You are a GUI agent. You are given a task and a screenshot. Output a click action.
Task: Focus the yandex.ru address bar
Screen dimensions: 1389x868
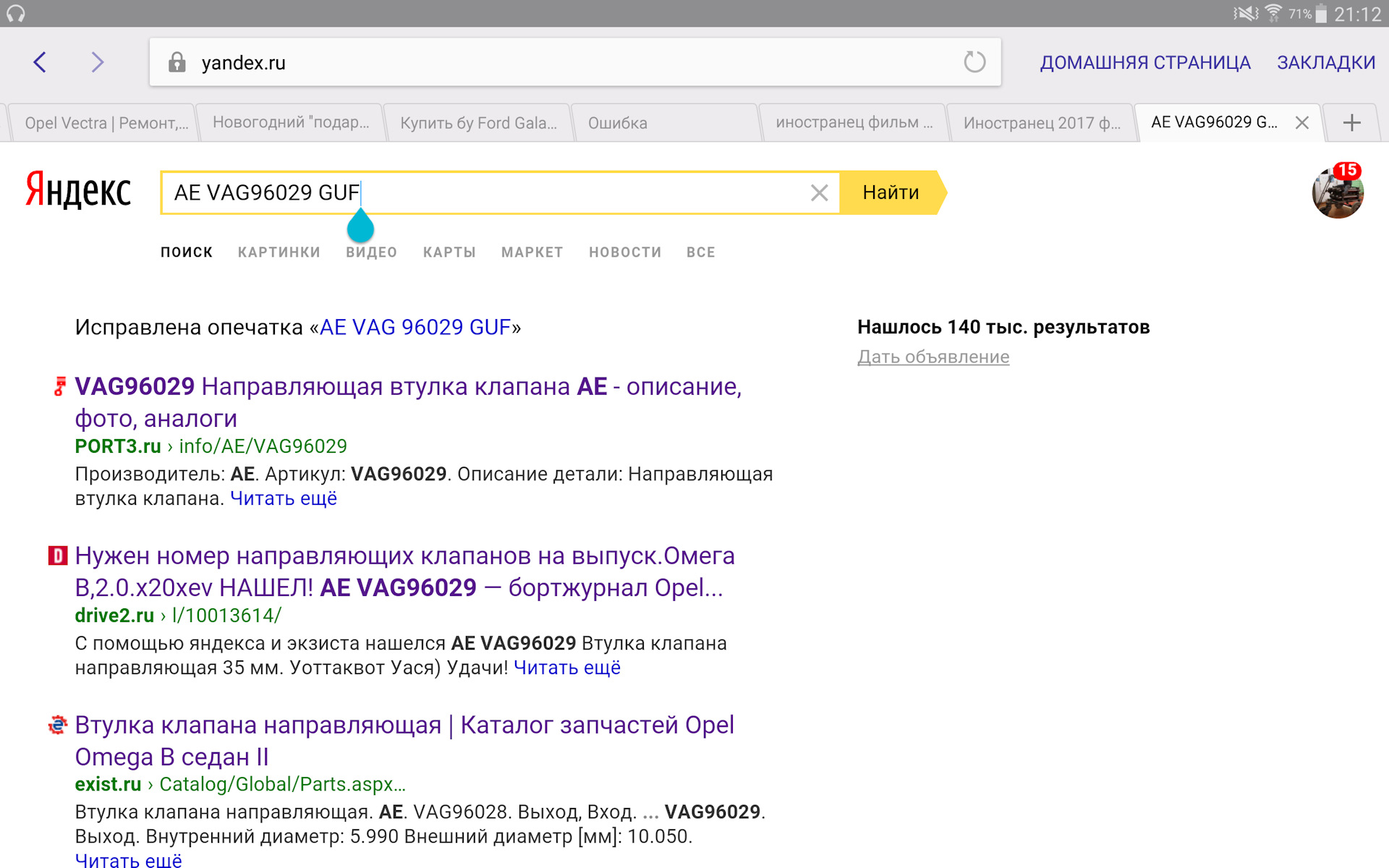click(x=575, y=62)
